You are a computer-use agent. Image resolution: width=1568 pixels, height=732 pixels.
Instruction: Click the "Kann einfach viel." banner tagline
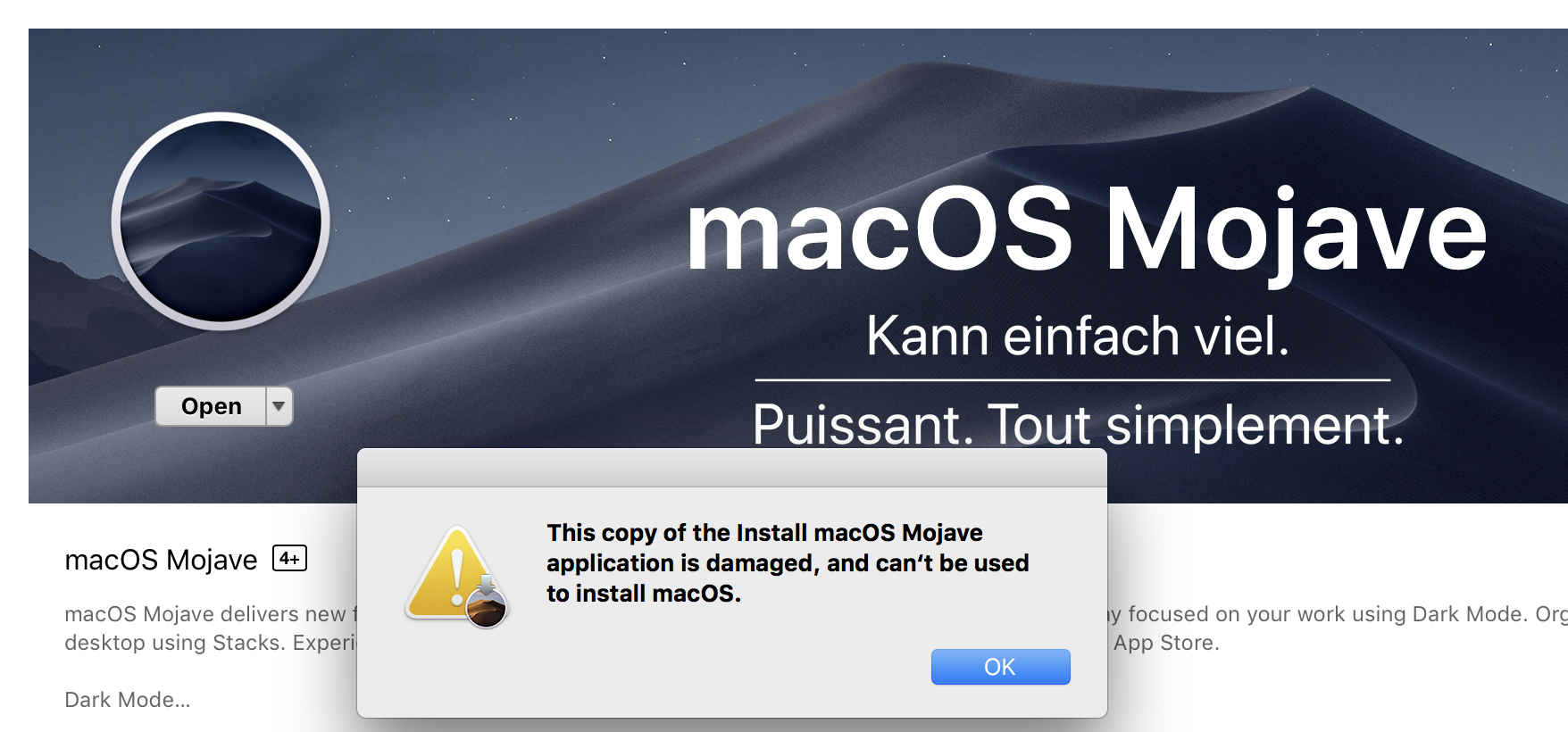(1078, 337)
